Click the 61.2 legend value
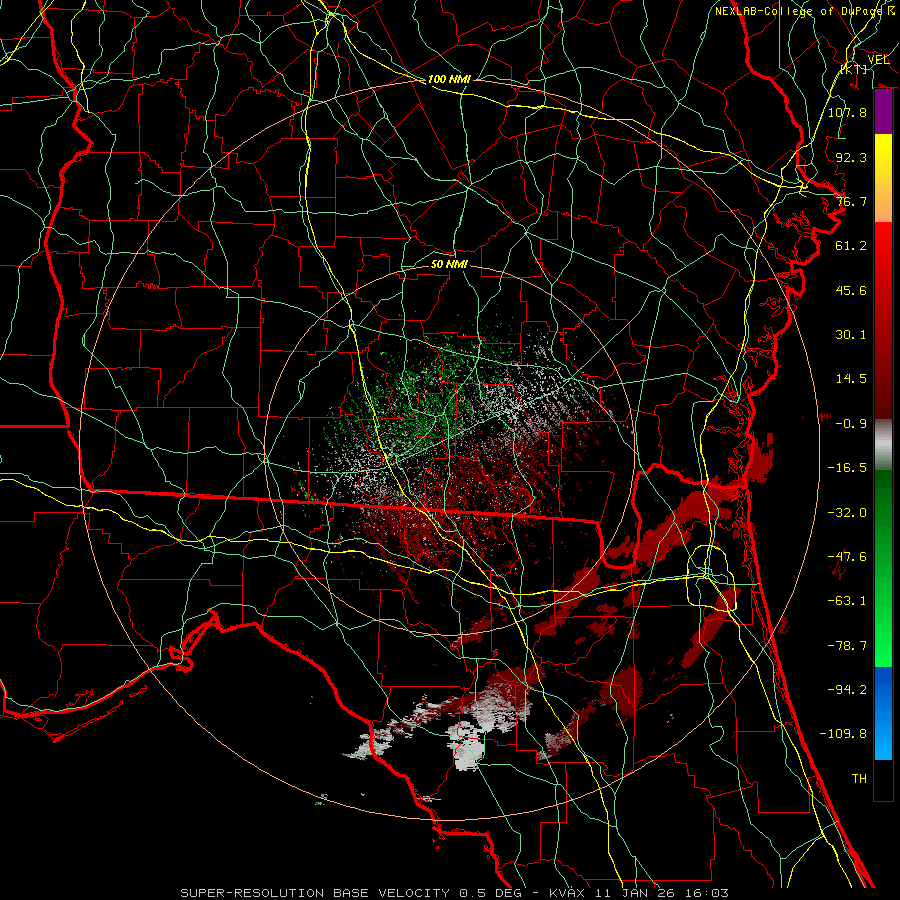 (851, 246)
